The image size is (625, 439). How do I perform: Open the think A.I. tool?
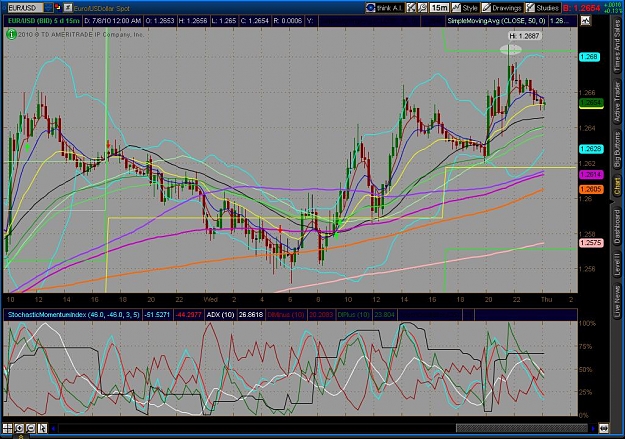[385, 8]
